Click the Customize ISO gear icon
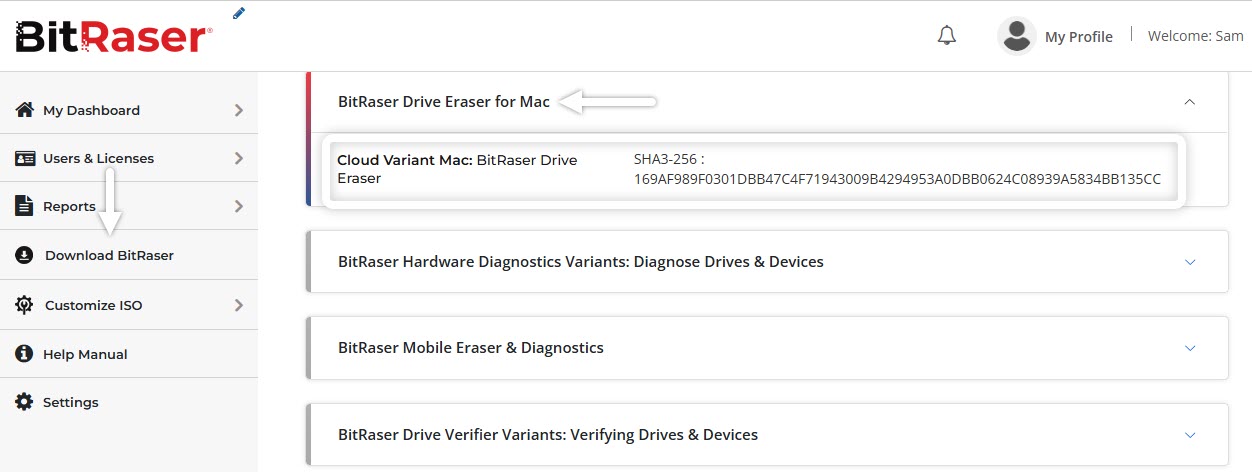1252x472 pixels. coord(25,305)
